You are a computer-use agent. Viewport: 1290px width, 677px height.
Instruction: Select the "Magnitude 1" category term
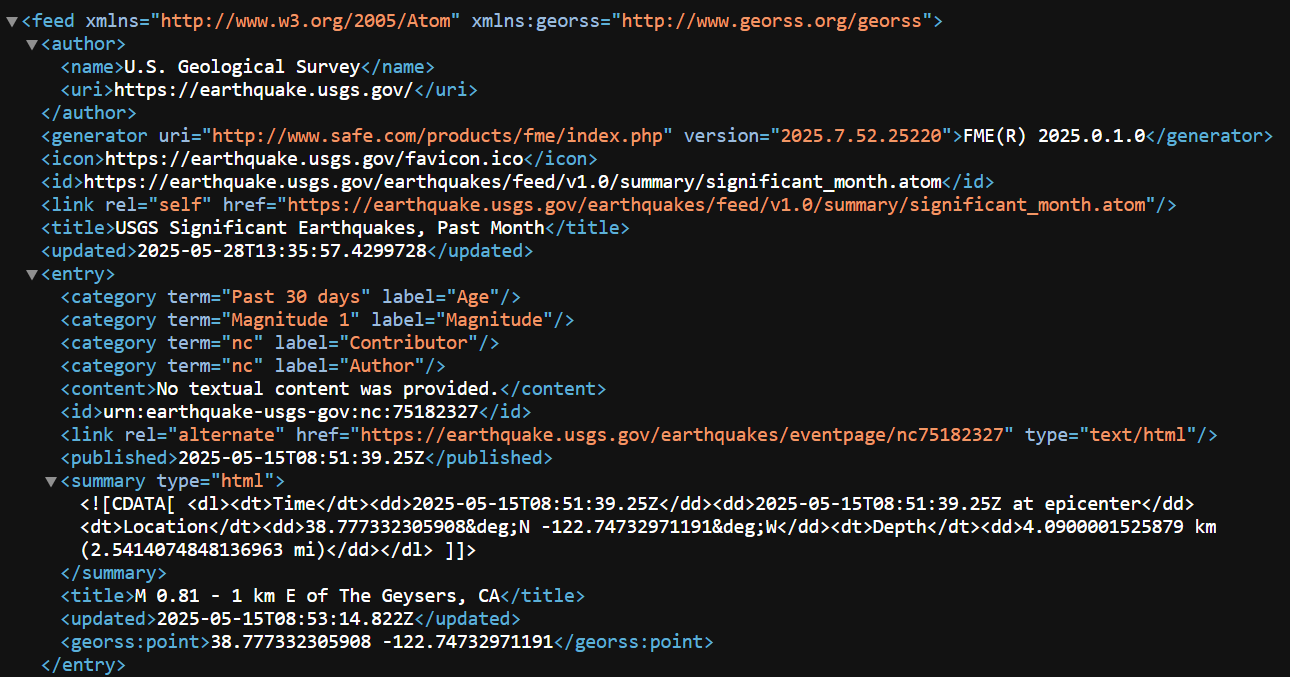coord(295,320)
